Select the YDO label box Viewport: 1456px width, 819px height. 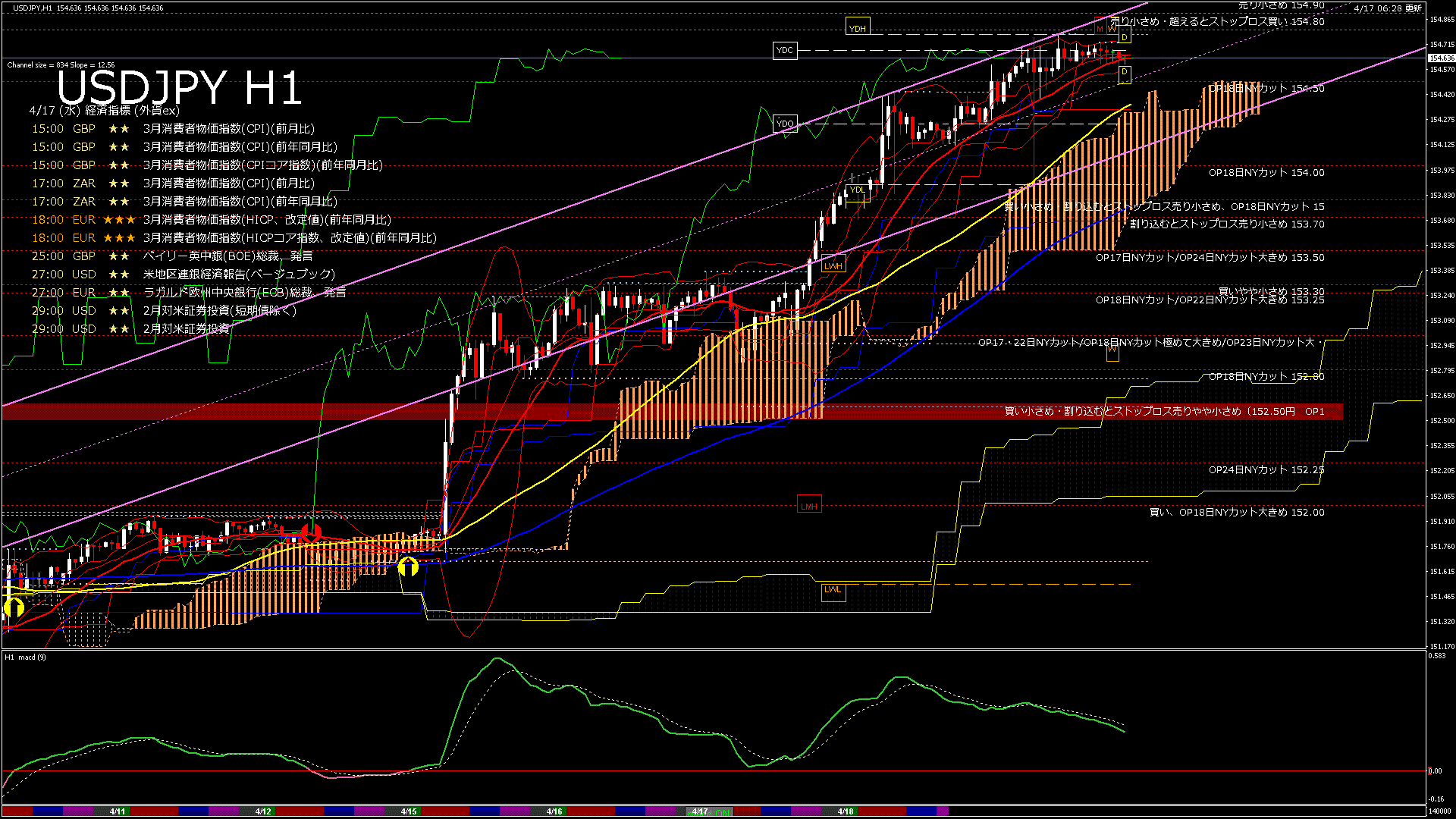[x=785, y=124]
